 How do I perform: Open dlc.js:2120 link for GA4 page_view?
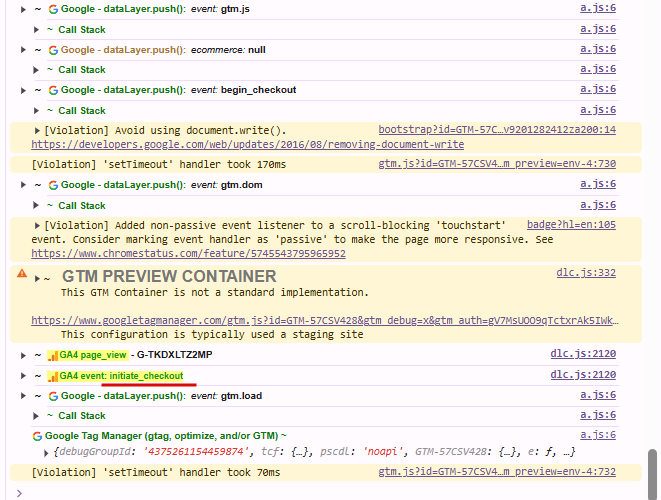(x=583, y=354)
